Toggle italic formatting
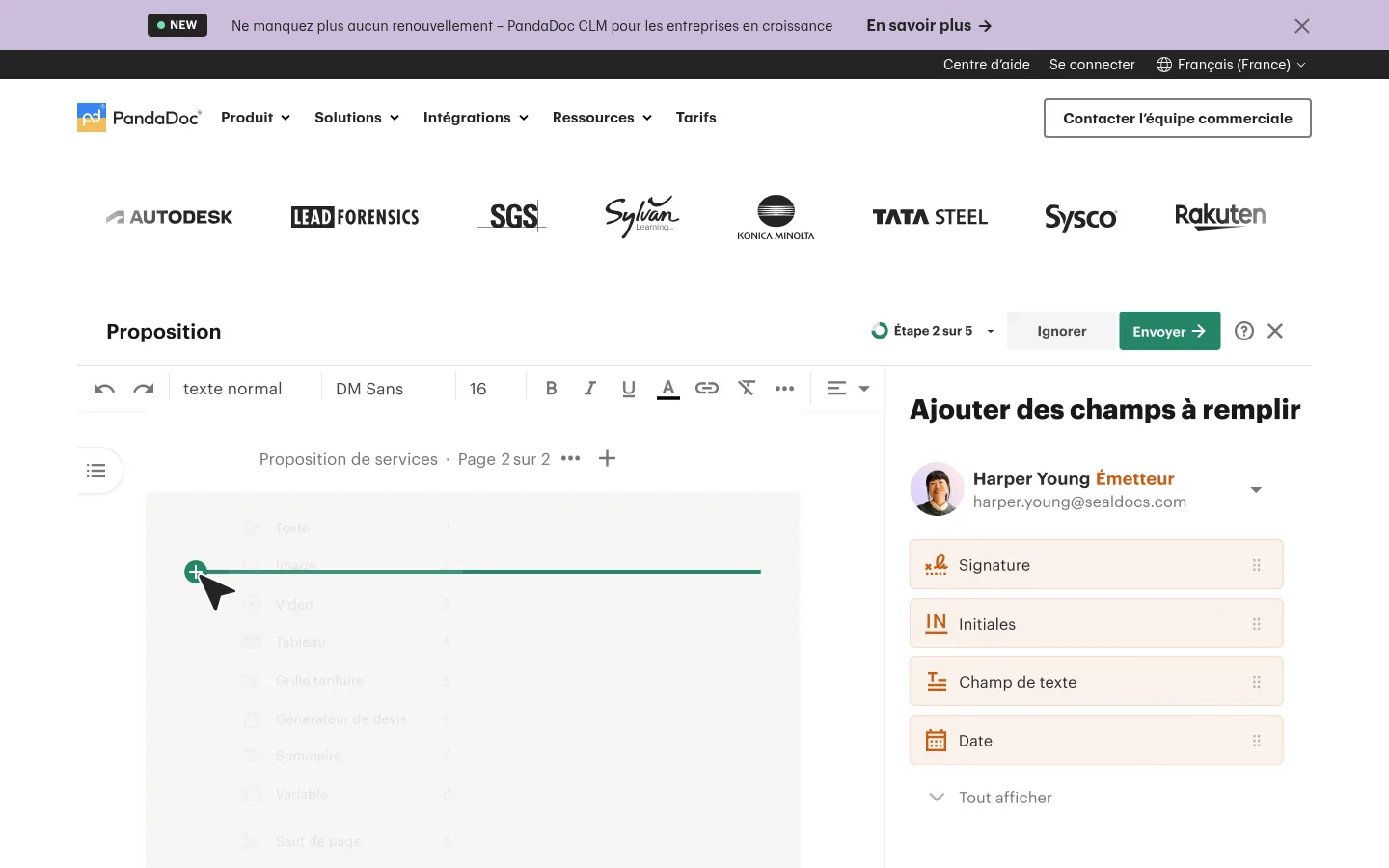1389x868 pixels. point(589,388)
